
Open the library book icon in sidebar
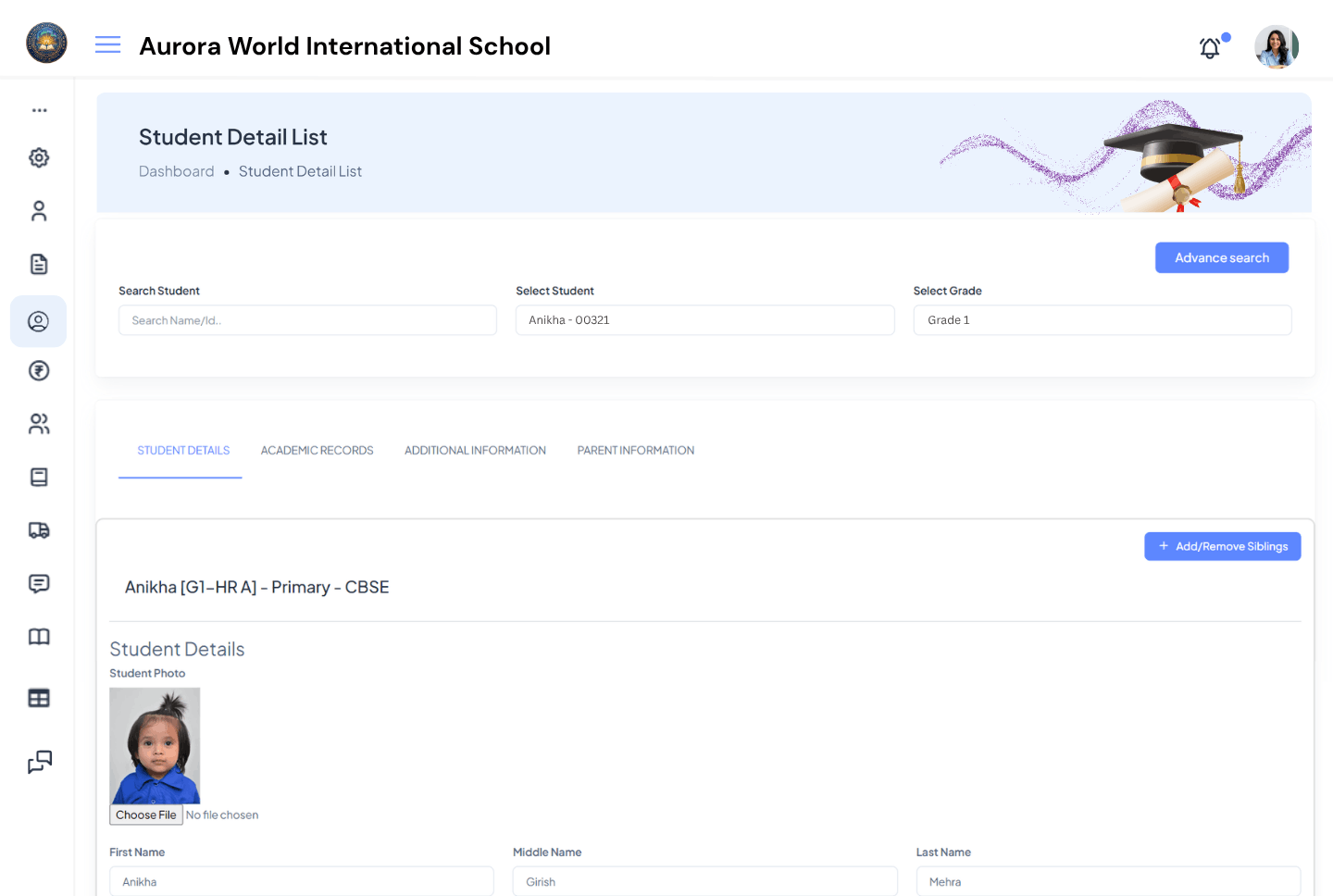click(x=38, y=637)
